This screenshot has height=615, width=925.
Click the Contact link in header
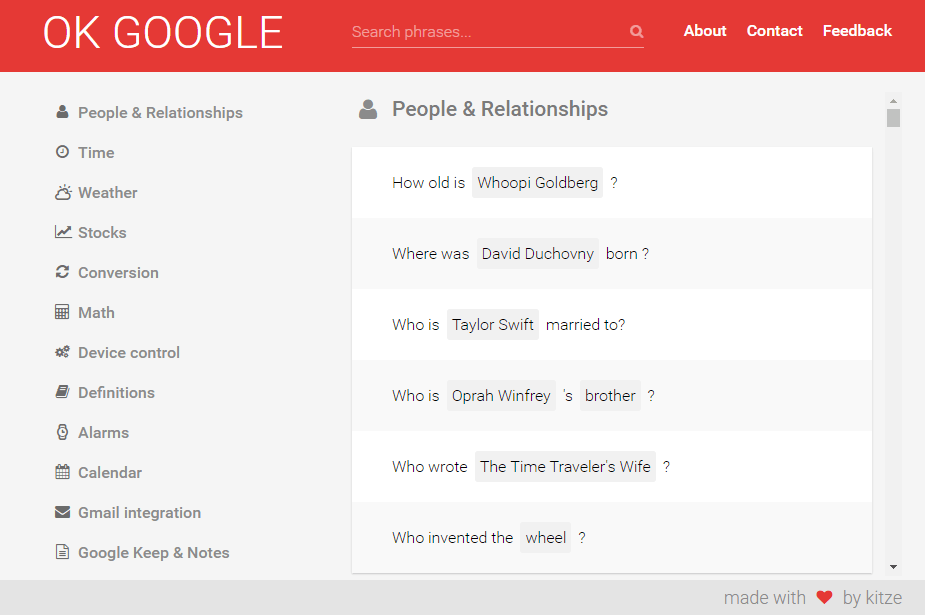coord(774,31)
